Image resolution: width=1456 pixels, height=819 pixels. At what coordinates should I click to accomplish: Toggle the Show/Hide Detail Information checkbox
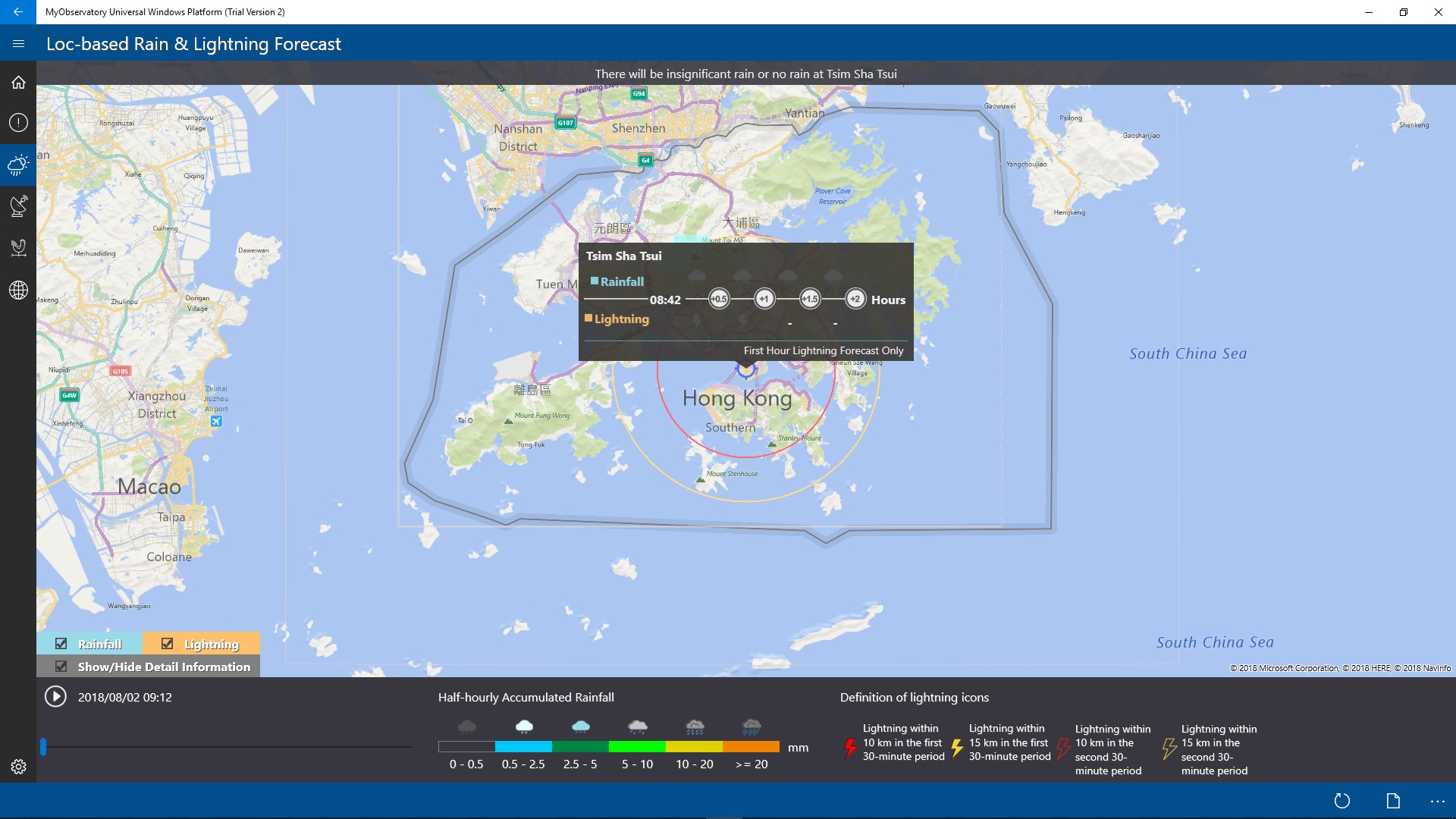[x=61, y=667]
